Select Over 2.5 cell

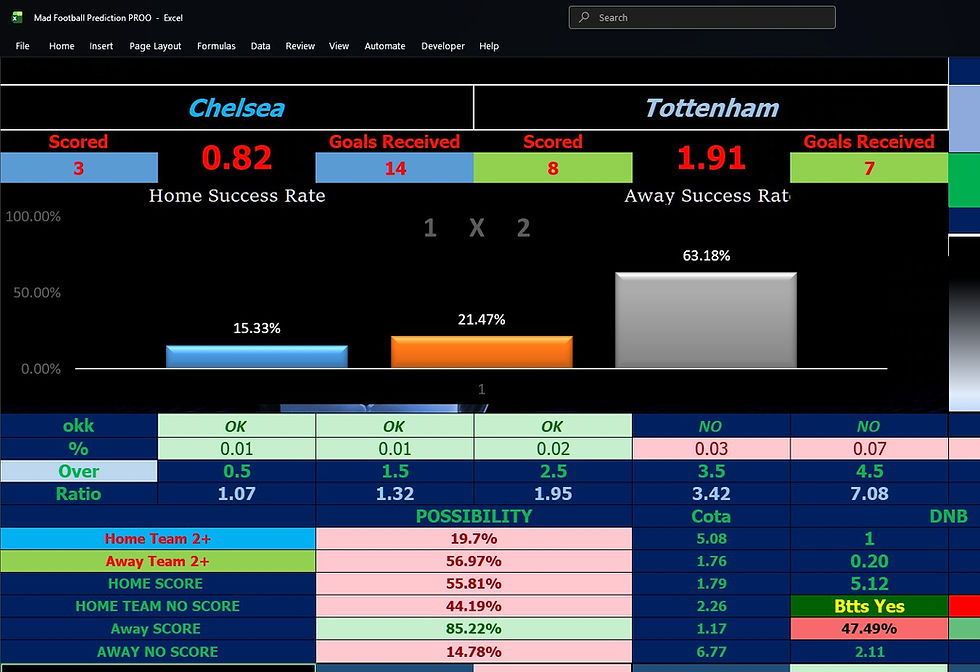tap(553, 471)
